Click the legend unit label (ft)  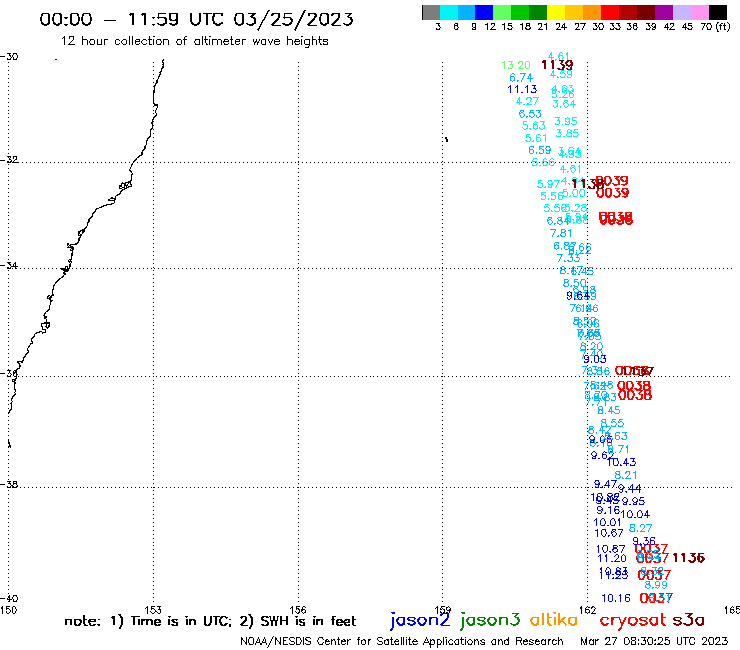[x=723, y=26]
